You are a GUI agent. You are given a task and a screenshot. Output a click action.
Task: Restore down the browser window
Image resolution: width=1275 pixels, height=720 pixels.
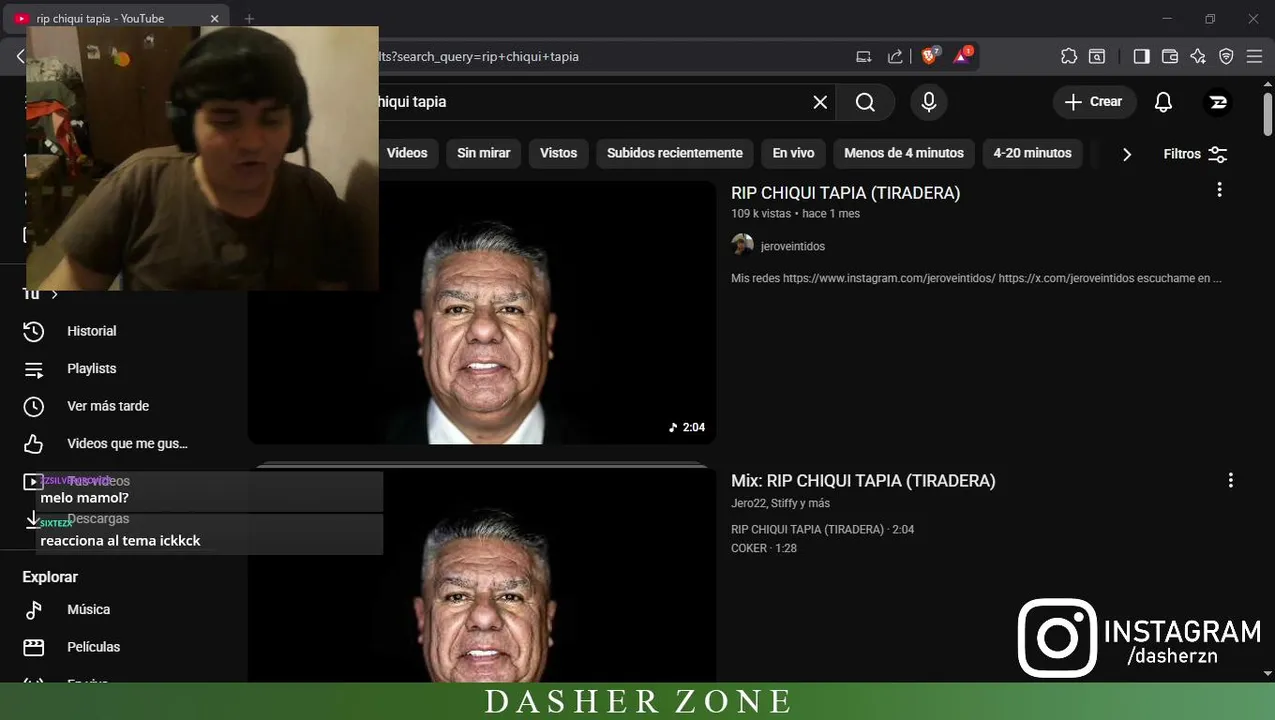pos(1210,18)
